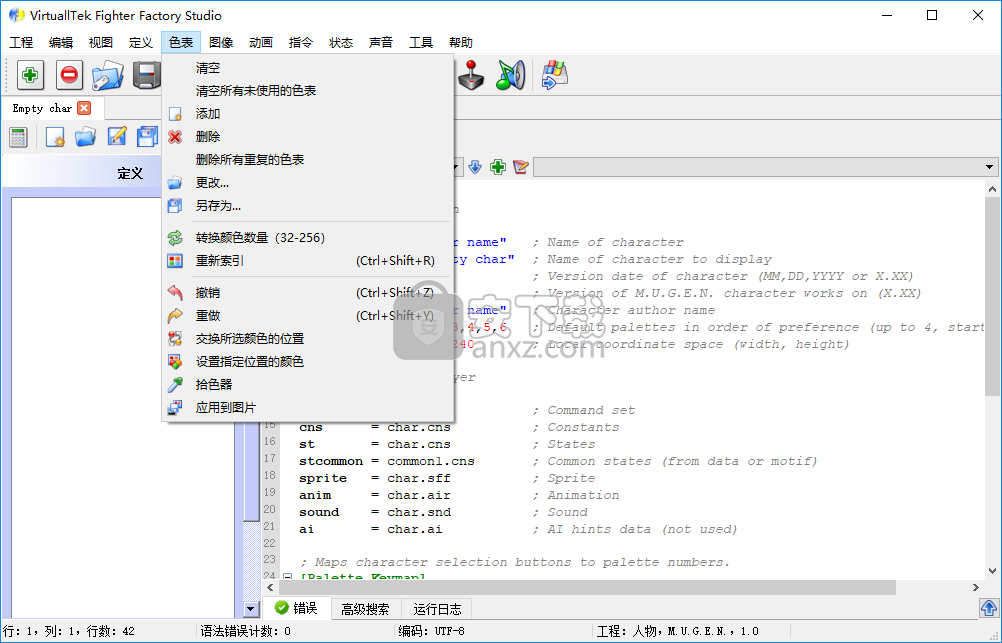Click the small green plus icon beside the combo box
This screenshot has width=1002, height=643.
[498, 167]
